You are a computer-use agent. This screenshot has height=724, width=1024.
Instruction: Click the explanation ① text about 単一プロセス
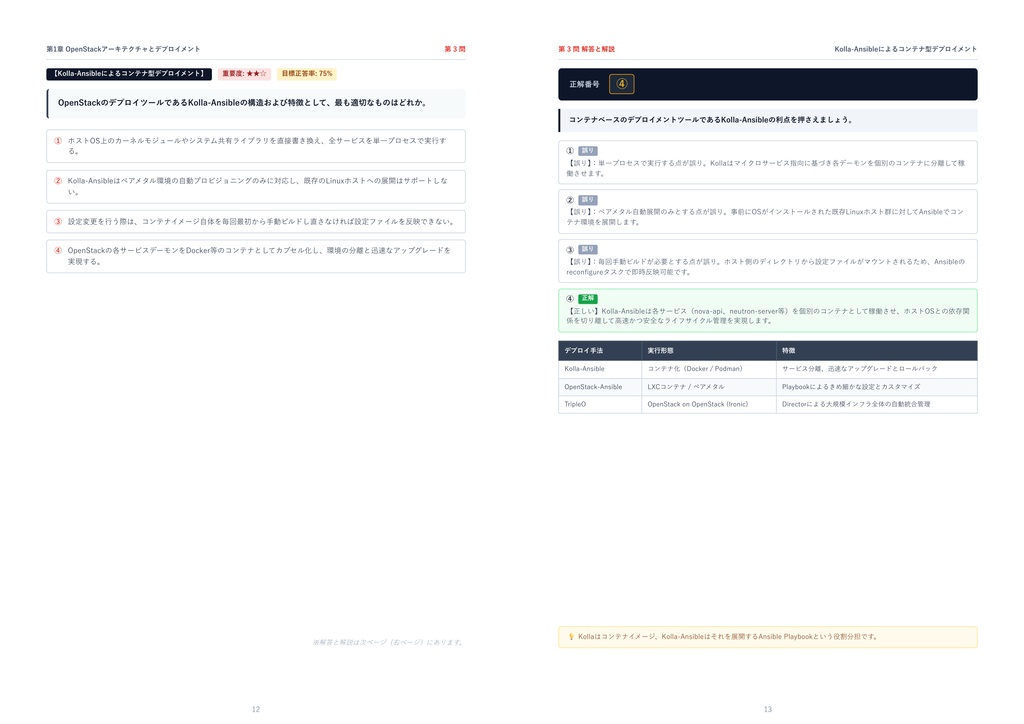765,168
